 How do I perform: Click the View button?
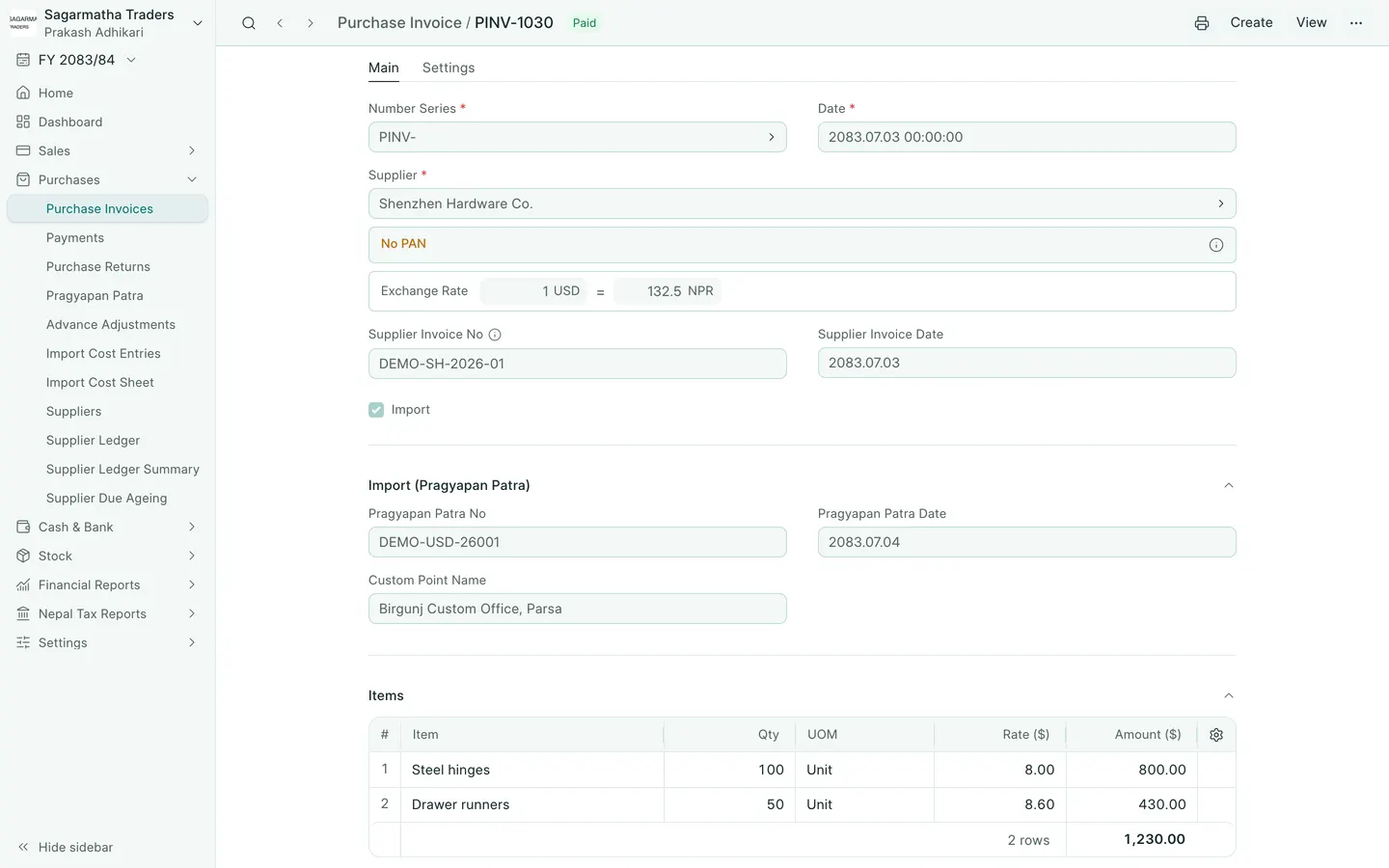point(1311,23)
